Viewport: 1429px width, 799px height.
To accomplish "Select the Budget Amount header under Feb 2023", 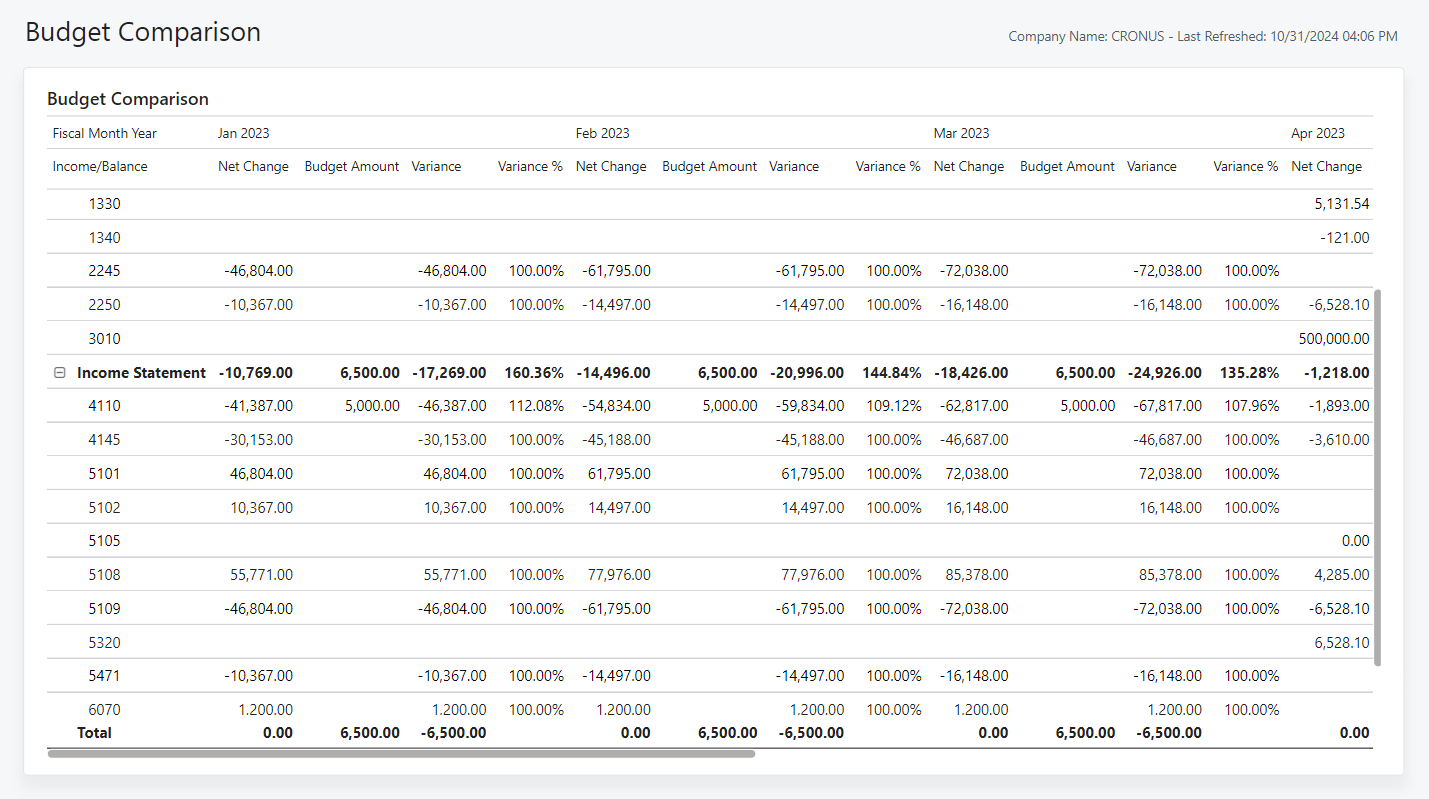I will (x=709, y=166).
